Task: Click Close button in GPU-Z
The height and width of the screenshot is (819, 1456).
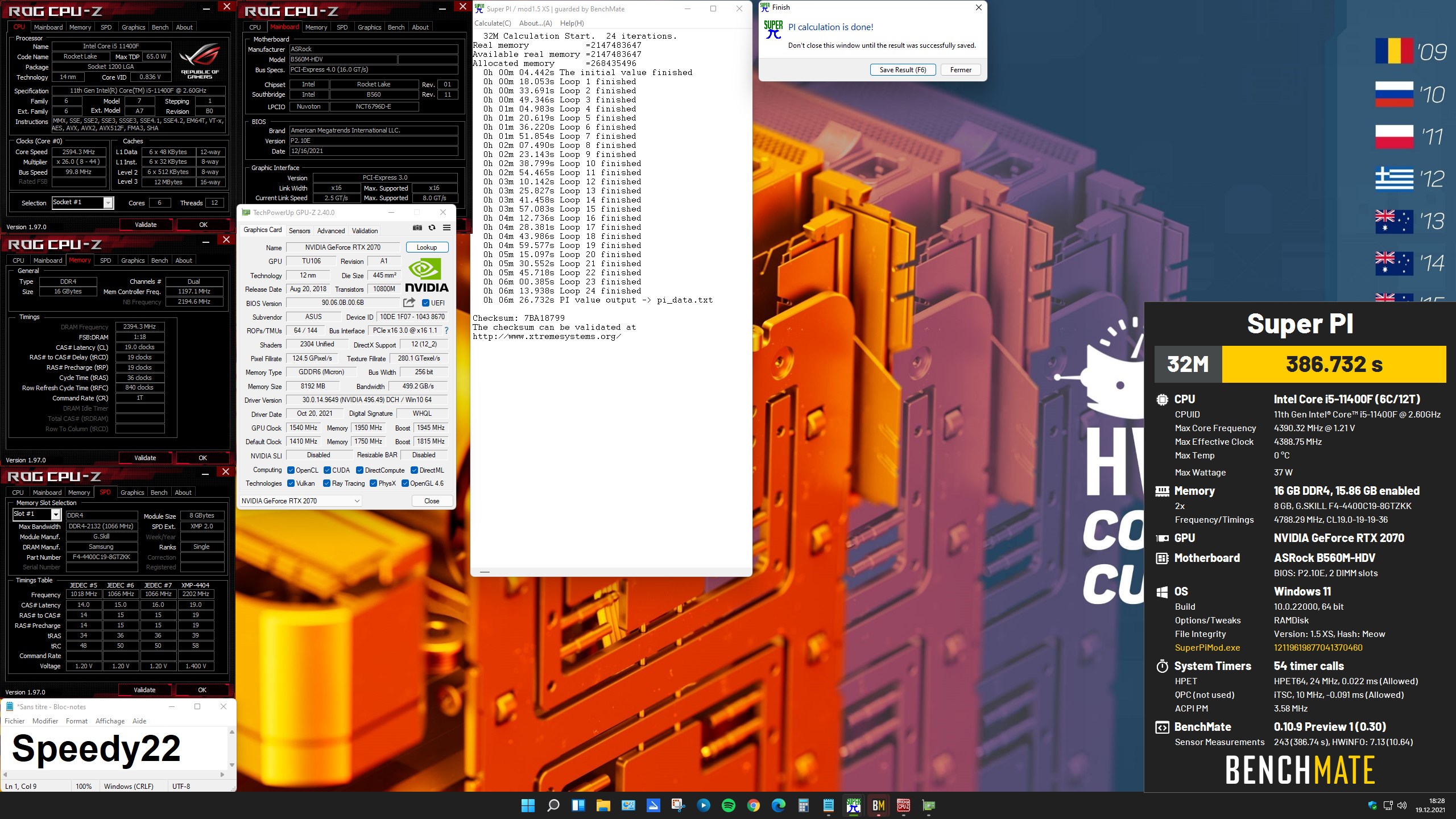Action: click(432, 501)
